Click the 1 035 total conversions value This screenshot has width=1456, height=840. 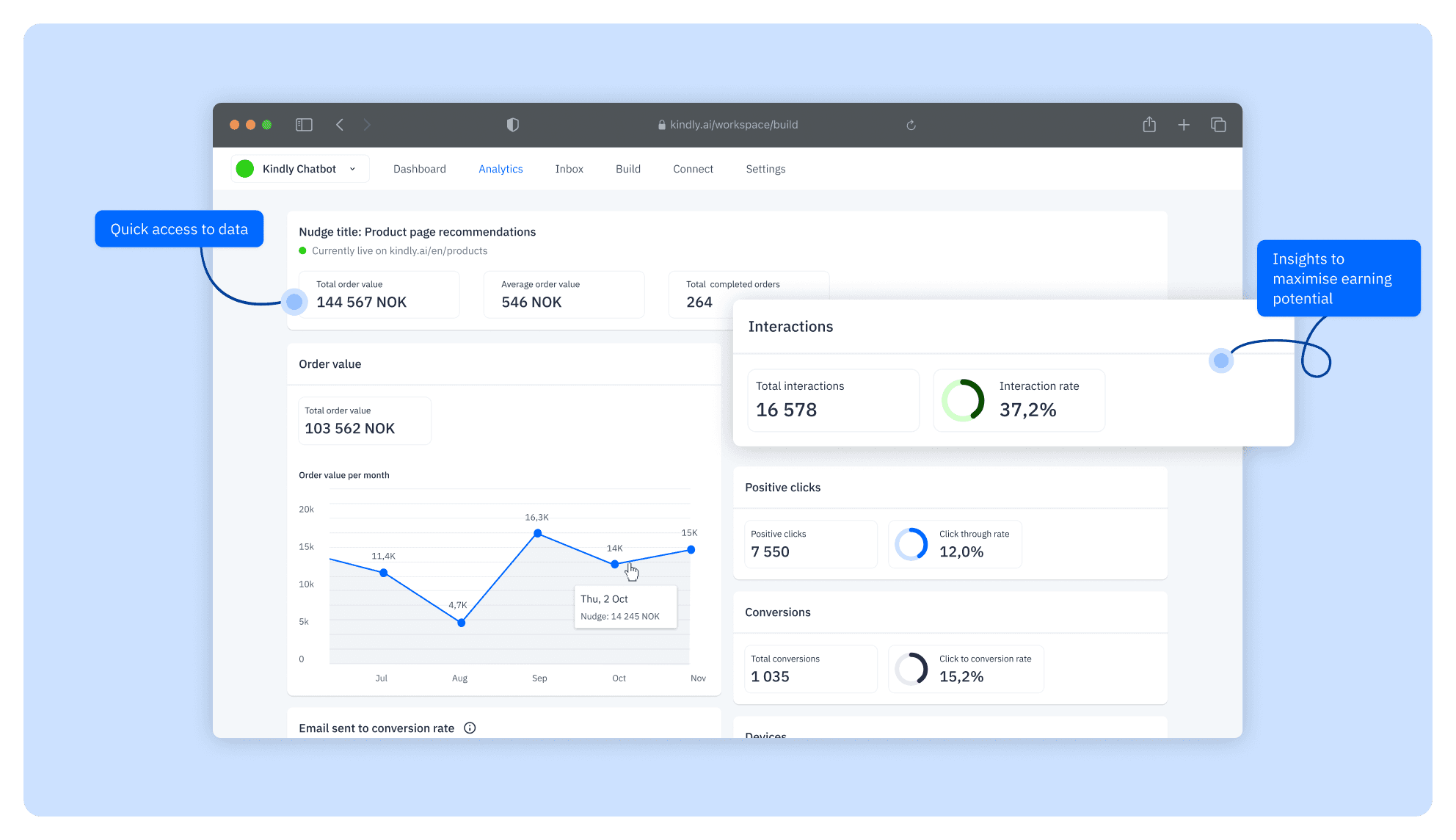pyautogui.click(x=770, y=676)
